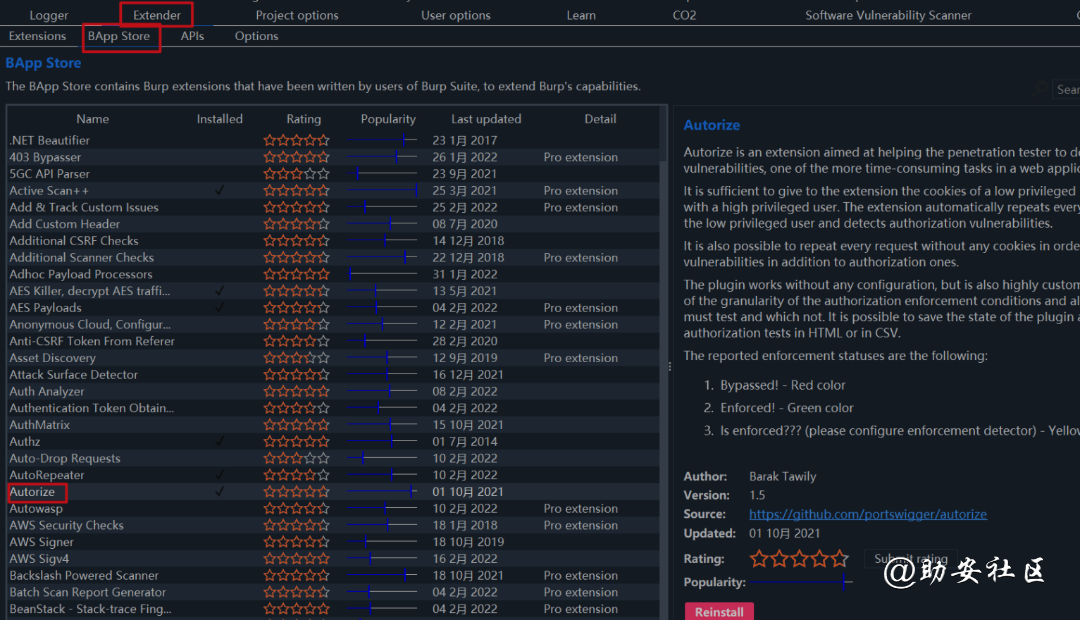Viewport: 1080px width, 620px height.
Task: Select the Auth Analyzer entry
Action: pos(333,391)
